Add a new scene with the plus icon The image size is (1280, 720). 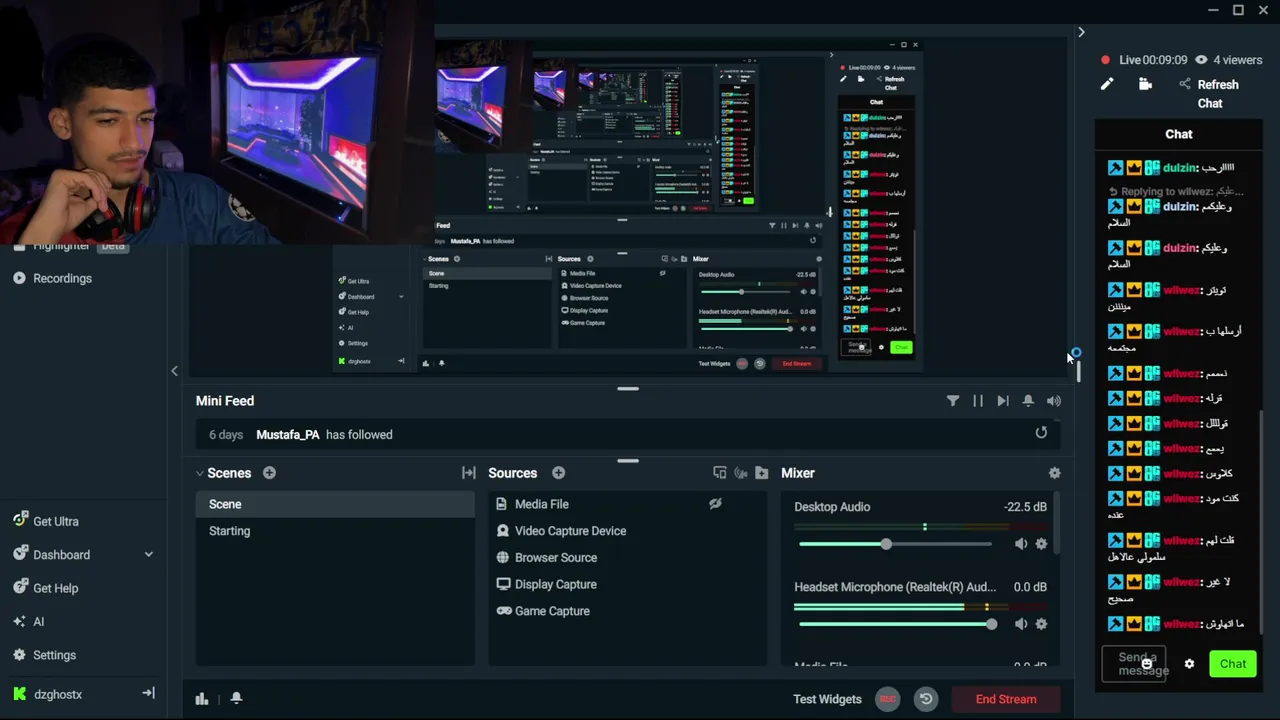(x=269, y=473)
